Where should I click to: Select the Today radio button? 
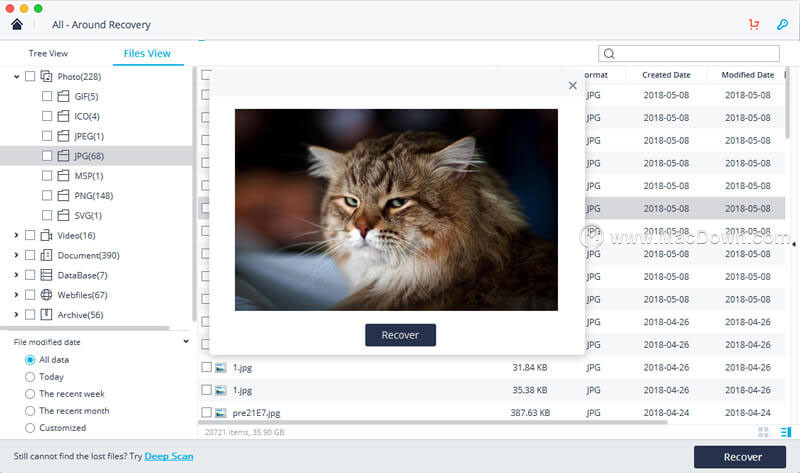pyautogui.click(x=30, y=377)
